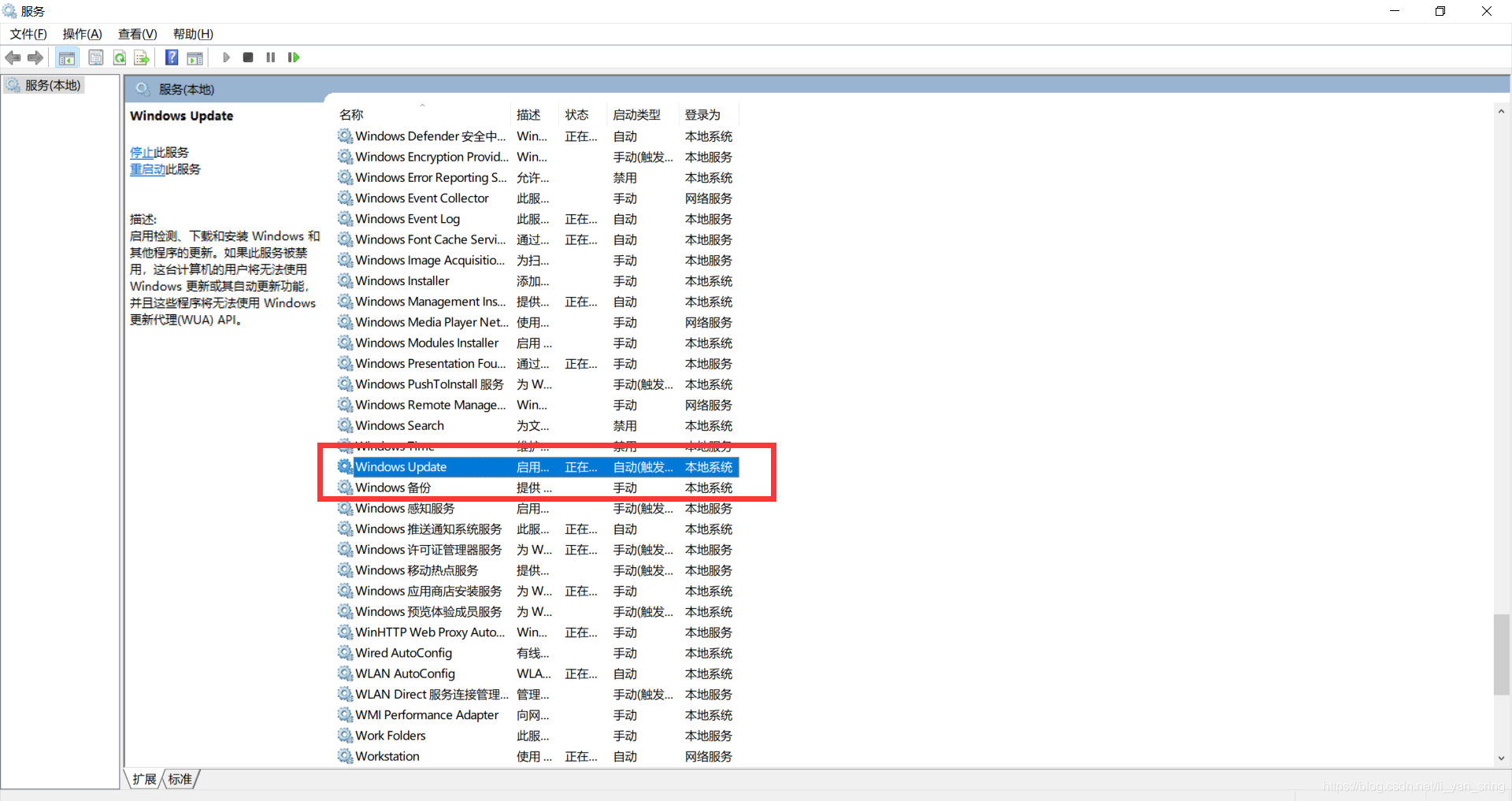This screenshot has height=801, width=1512.
Task: Click gear icon of Work Folders row
Action: (x=345, y=736)
